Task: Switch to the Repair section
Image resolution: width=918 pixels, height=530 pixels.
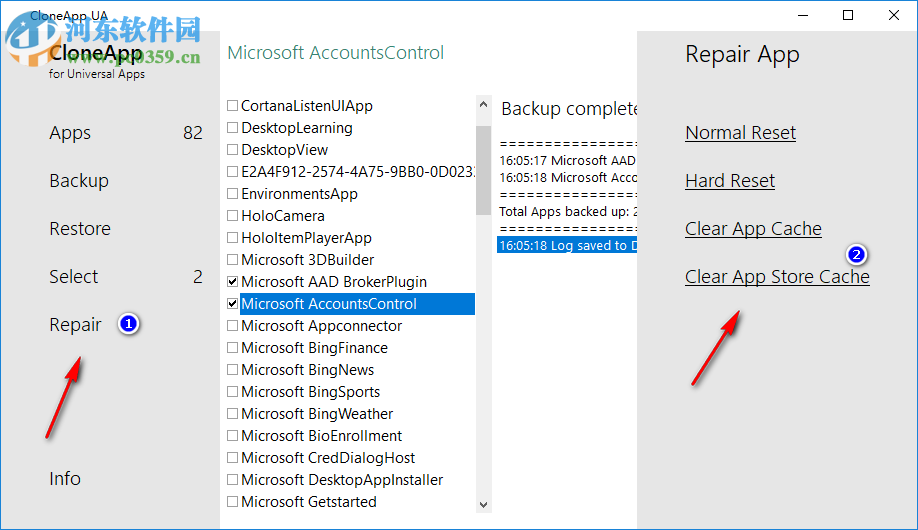Action: [x=75, y=325]
